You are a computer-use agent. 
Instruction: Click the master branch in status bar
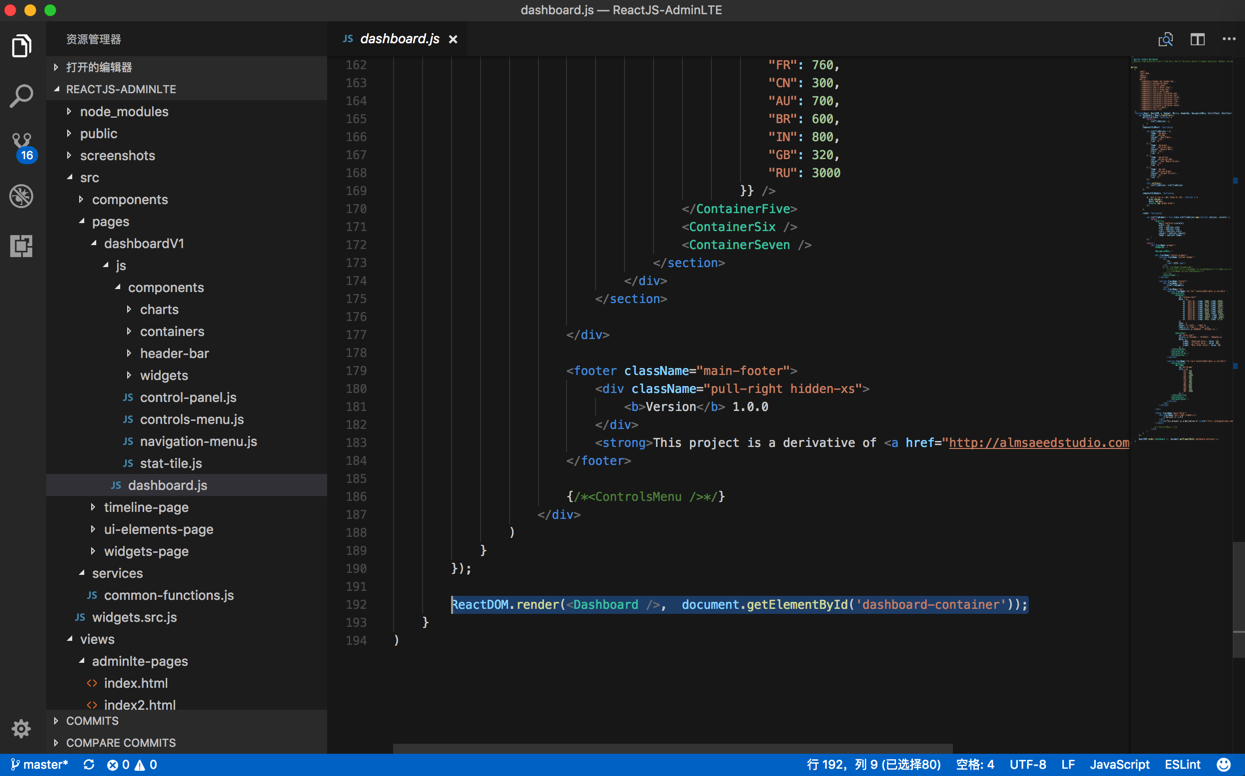pos(40,765)
